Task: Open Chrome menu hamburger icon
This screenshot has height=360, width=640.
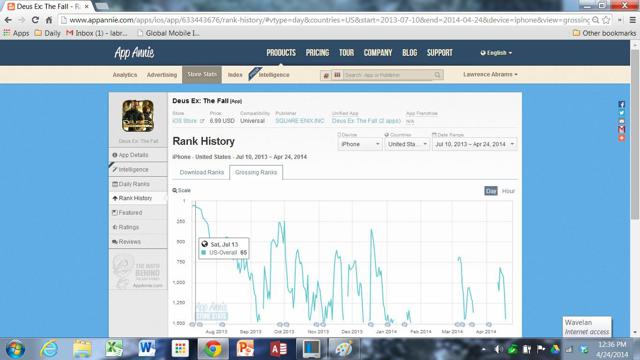Action: 632,20
